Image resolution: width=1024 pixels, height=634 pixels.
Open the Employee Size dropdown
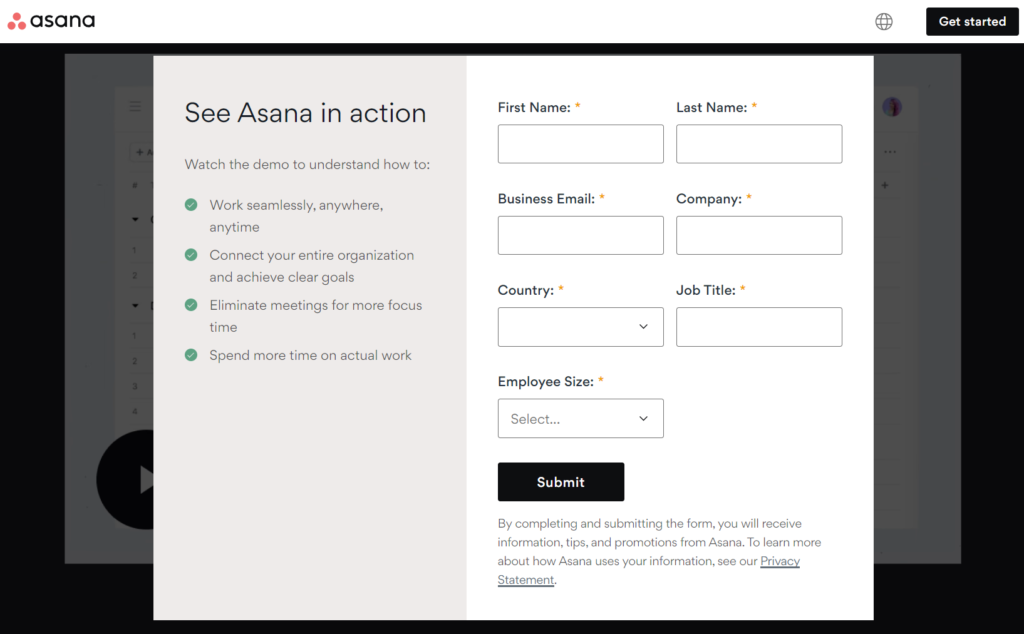click(x=581, y=418)
